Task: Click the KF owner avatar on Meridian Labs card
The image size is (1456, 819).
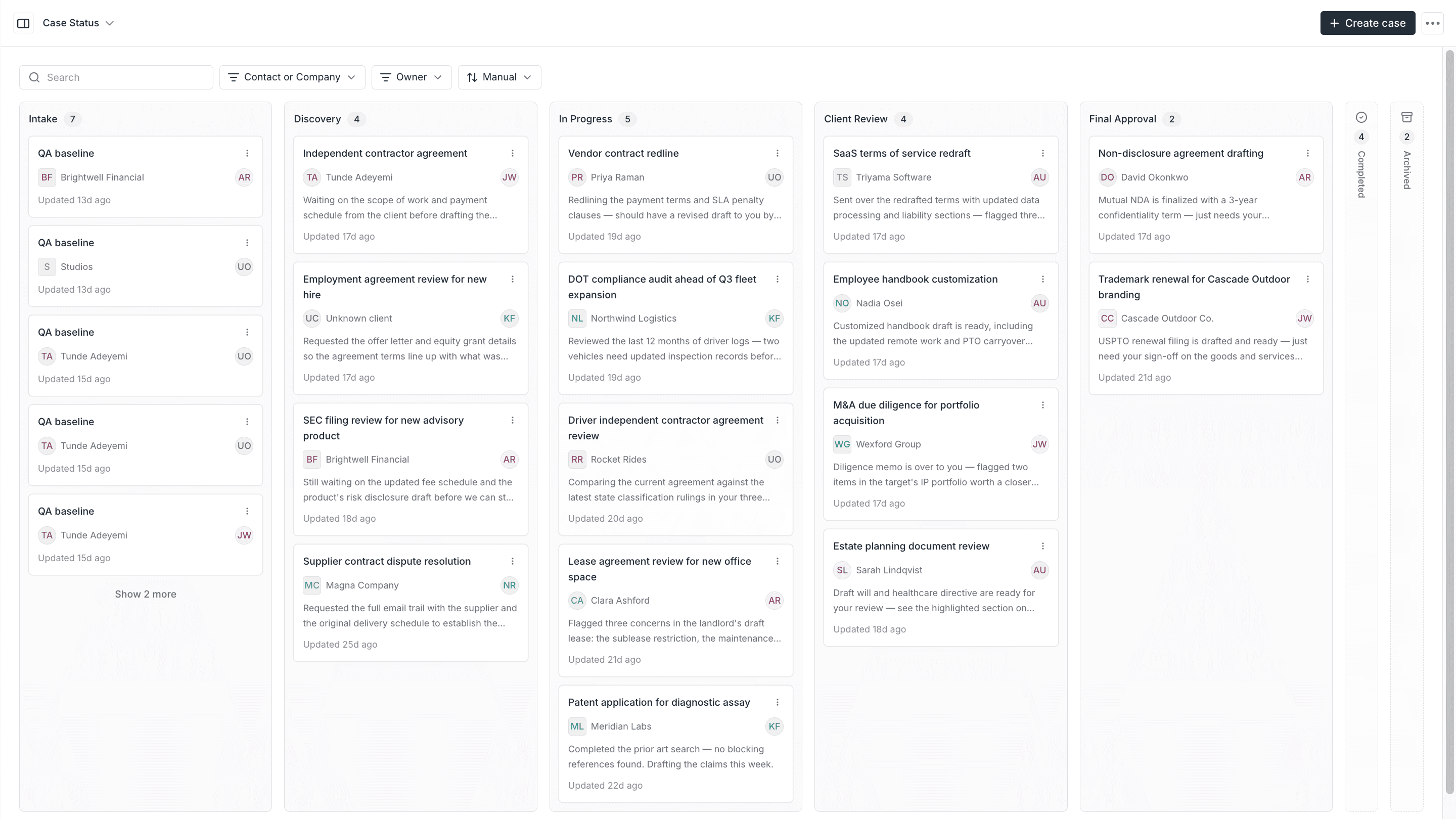Action: click(x=774, y=726)
